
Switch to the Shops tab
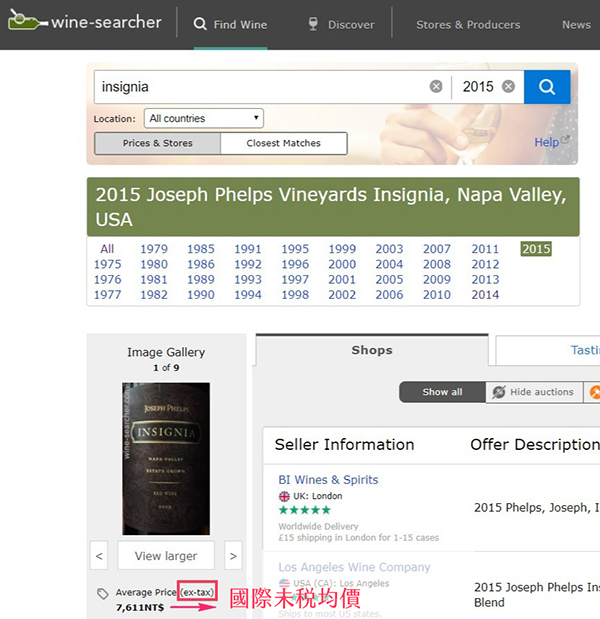(372, 350)
